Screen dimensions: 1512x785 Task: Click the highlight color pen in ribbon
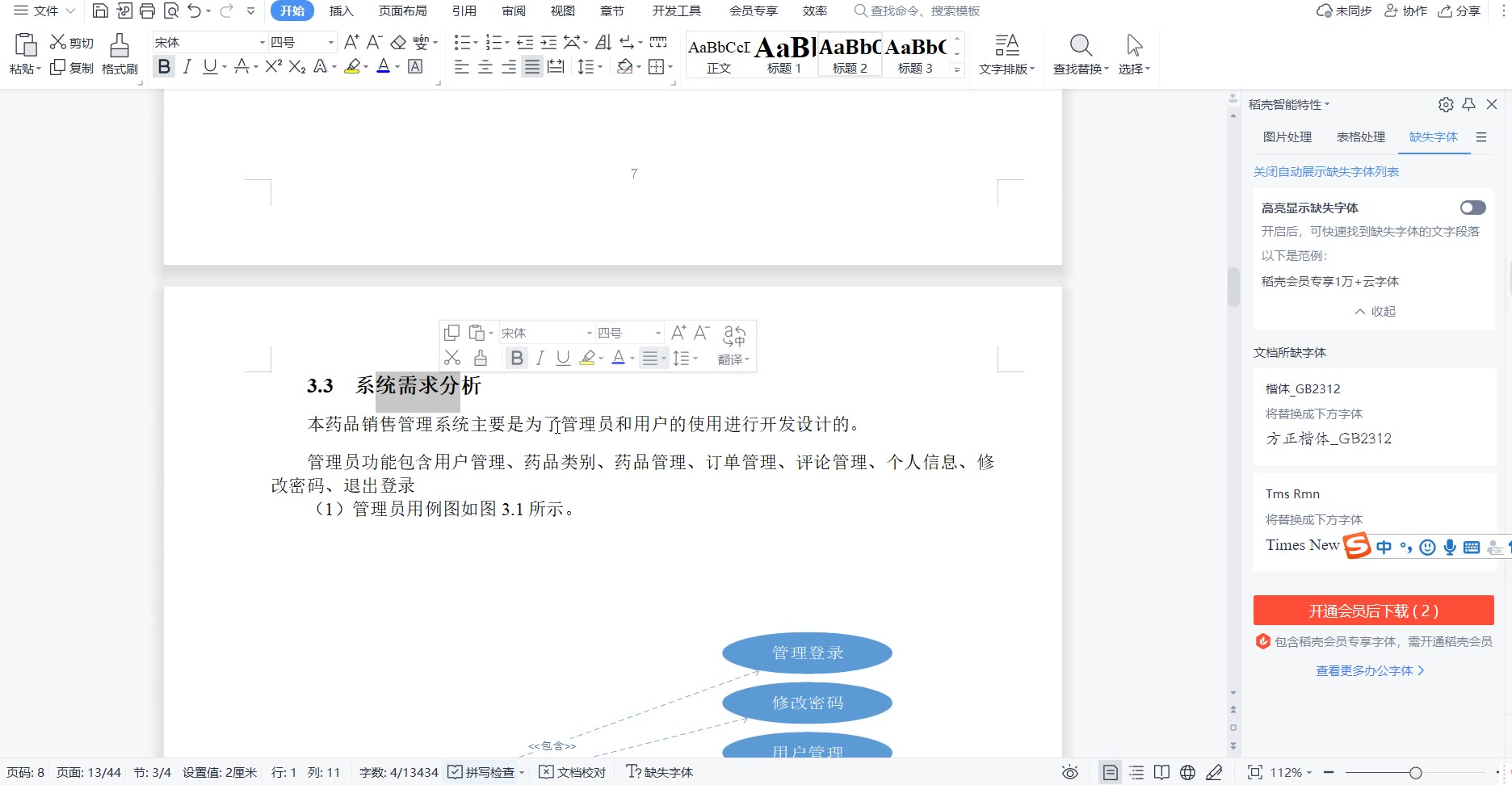[352, 66]
